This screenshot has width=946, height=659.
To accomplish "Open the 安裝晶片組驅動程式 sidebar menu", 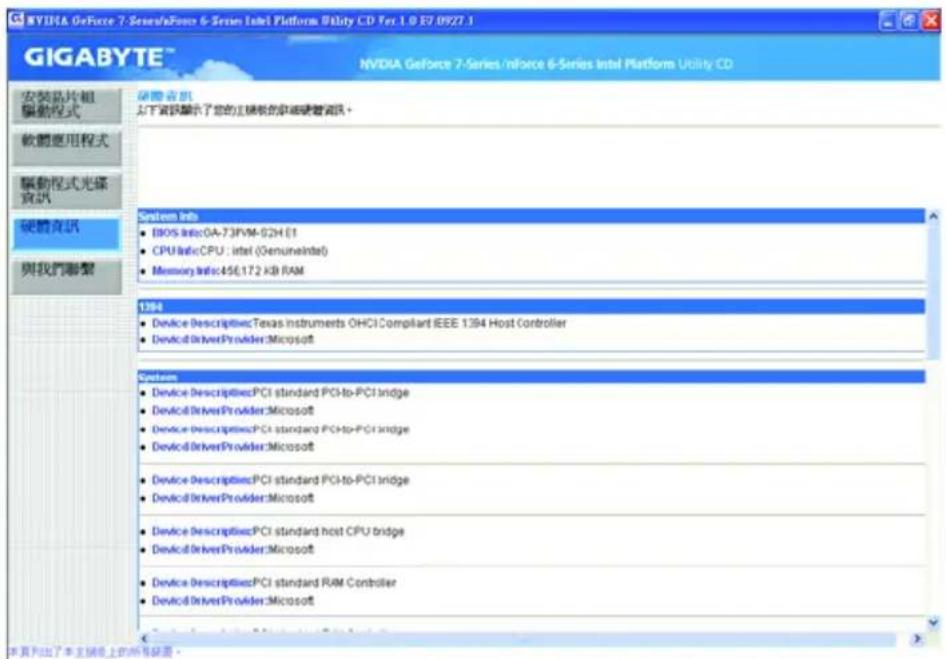I will point(66,105).
